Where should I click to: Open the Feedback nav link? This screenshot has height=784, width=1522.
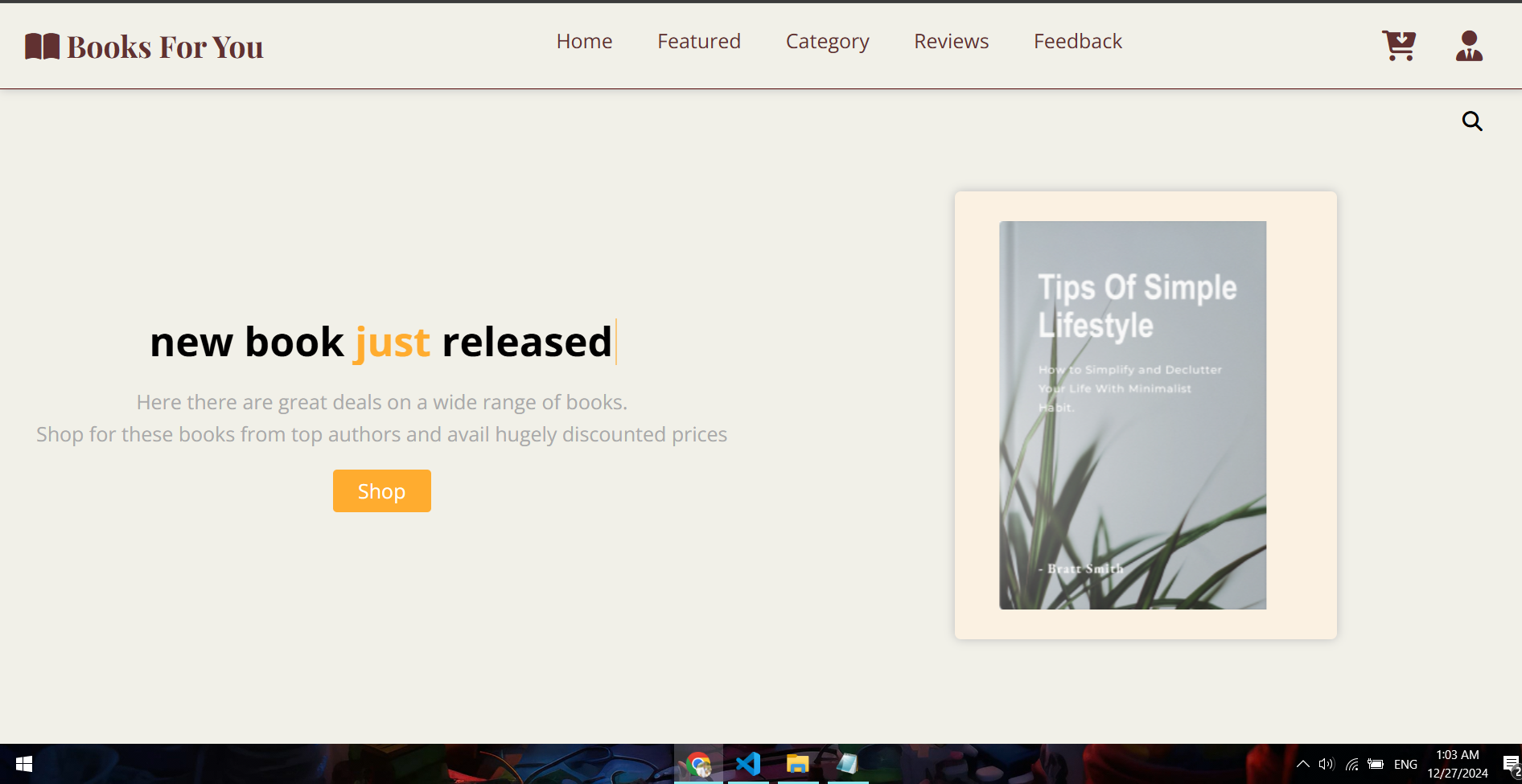tap(1077, 41)
